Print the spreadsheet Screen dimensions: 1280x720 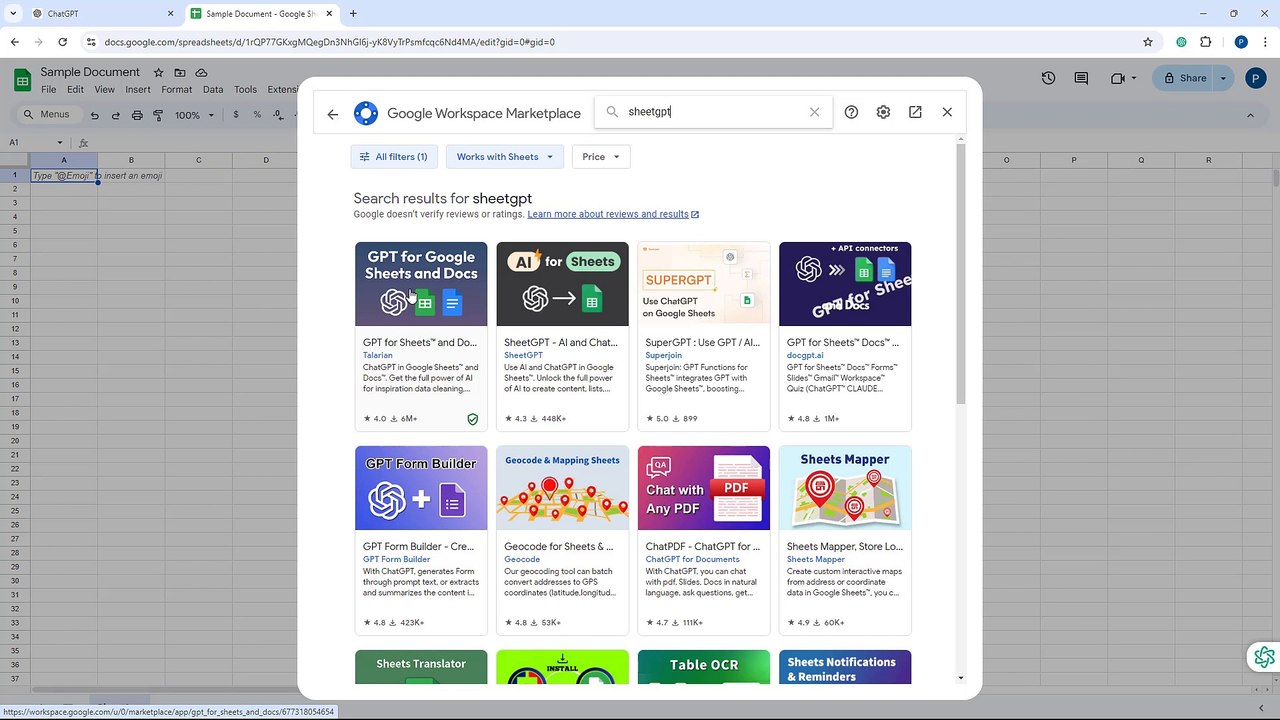[137, 115]
